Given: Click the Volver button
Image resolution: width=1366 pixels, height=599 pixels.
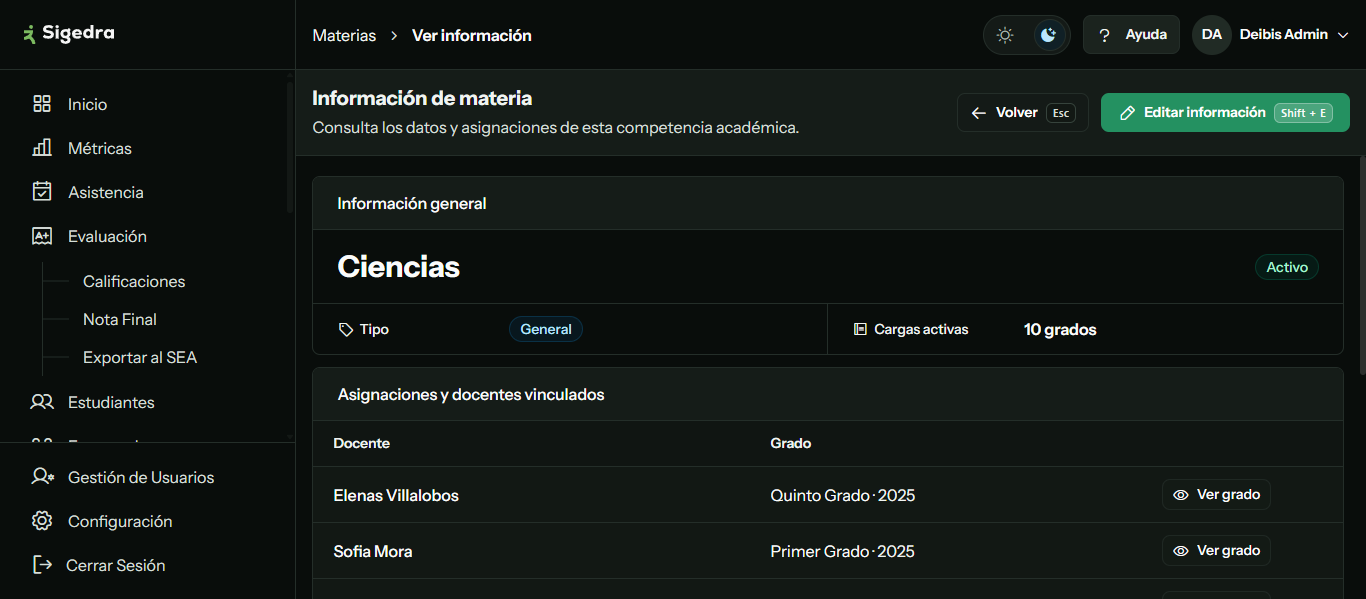Looking at the screenshot, I should point(1022,113).
